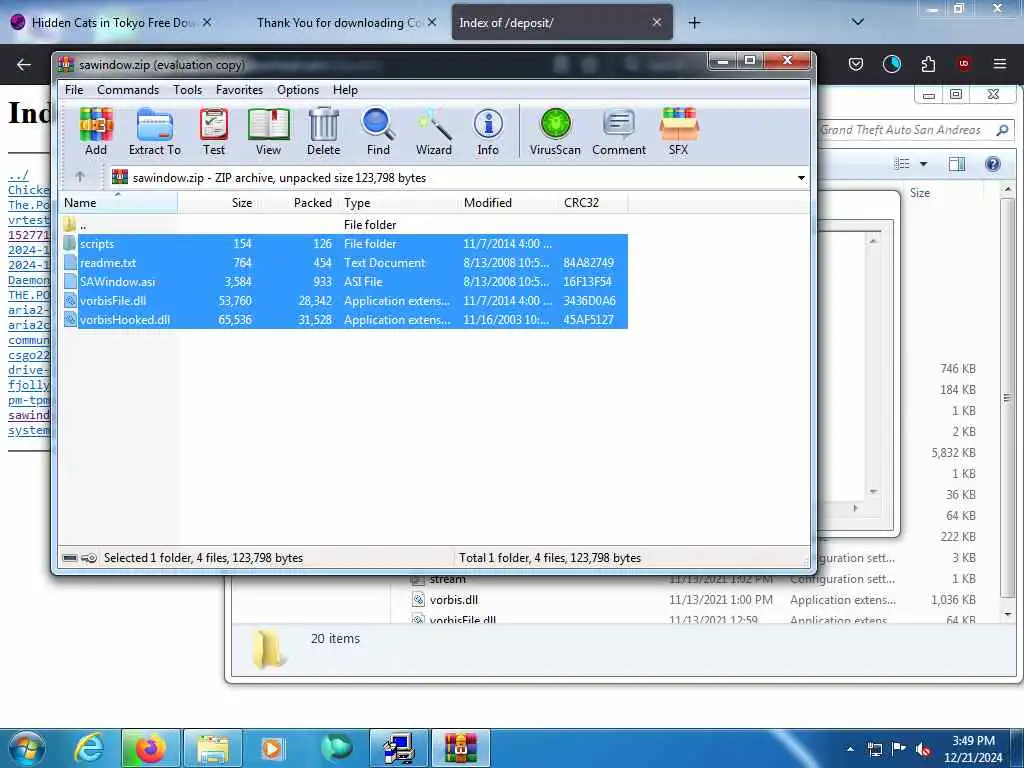Open the Commands menu
Image resolution: width=1024 pixels, height=768 pixels.
(128, 89)
